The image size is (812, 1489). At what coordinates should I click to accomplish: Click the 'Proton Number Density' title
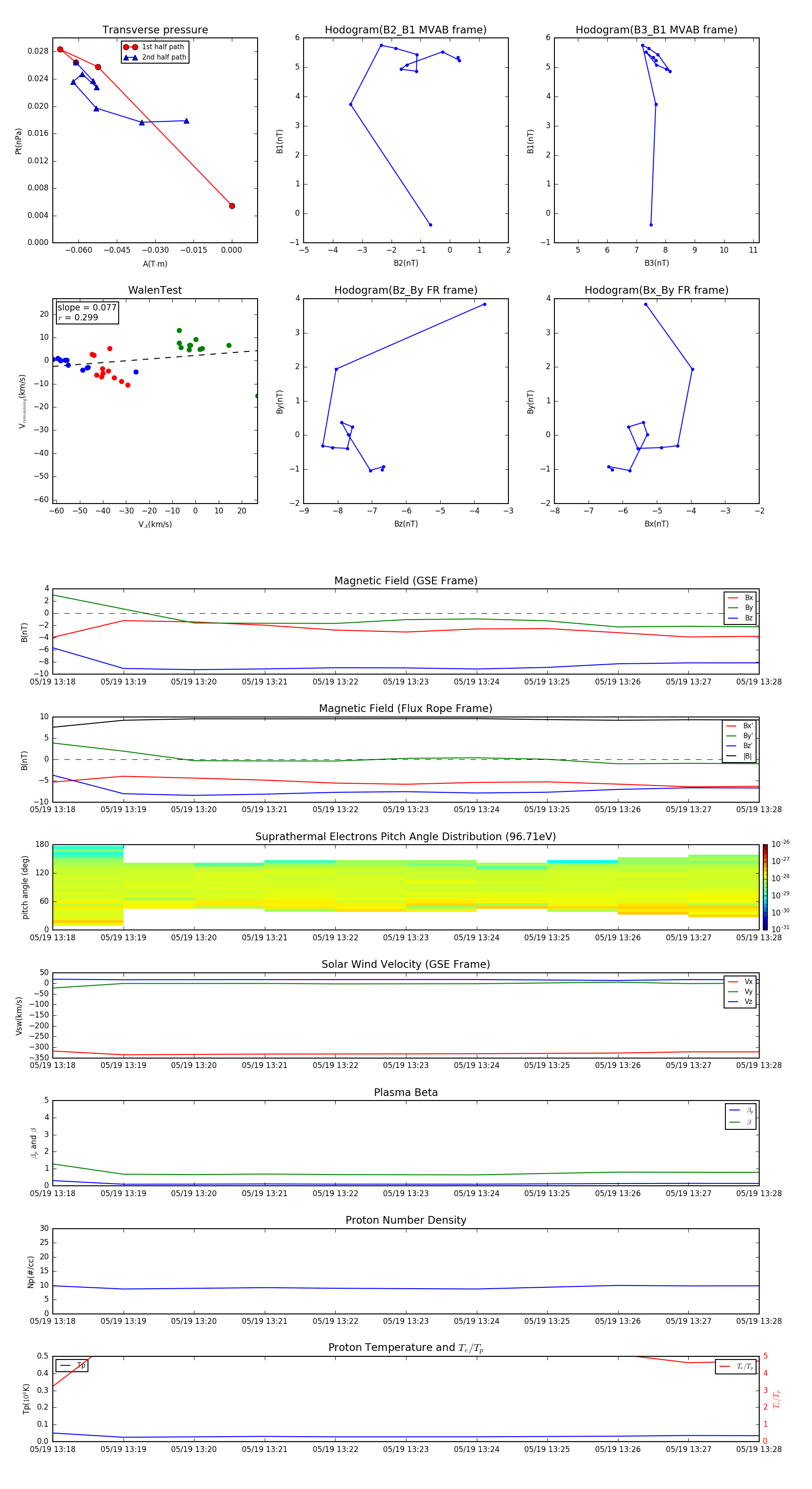(x=406, y=1220)
